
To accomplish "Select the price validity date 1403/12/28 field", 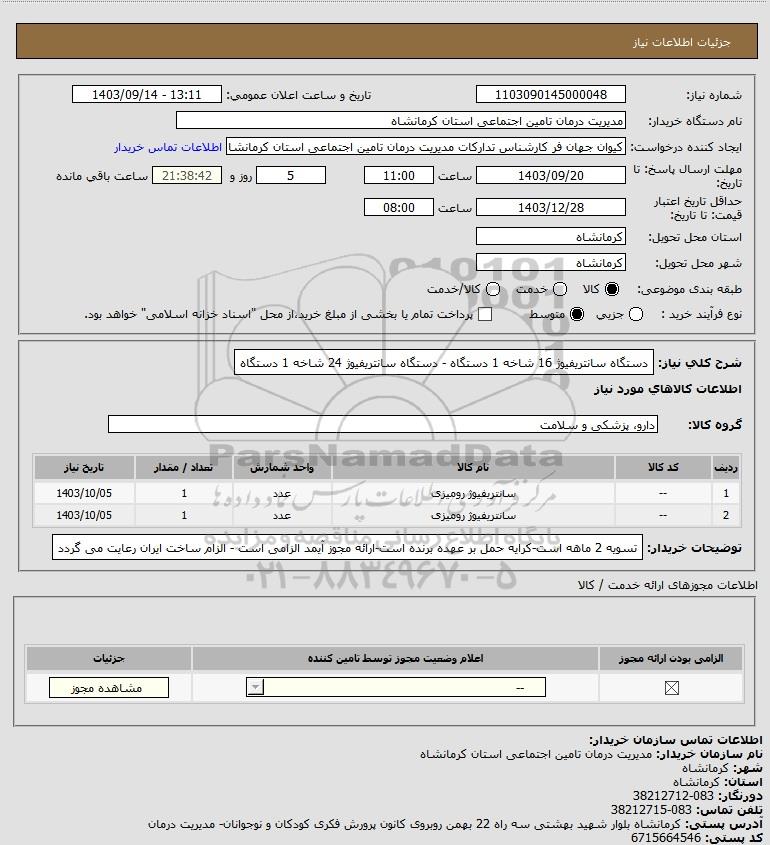I will click(551, 207).
